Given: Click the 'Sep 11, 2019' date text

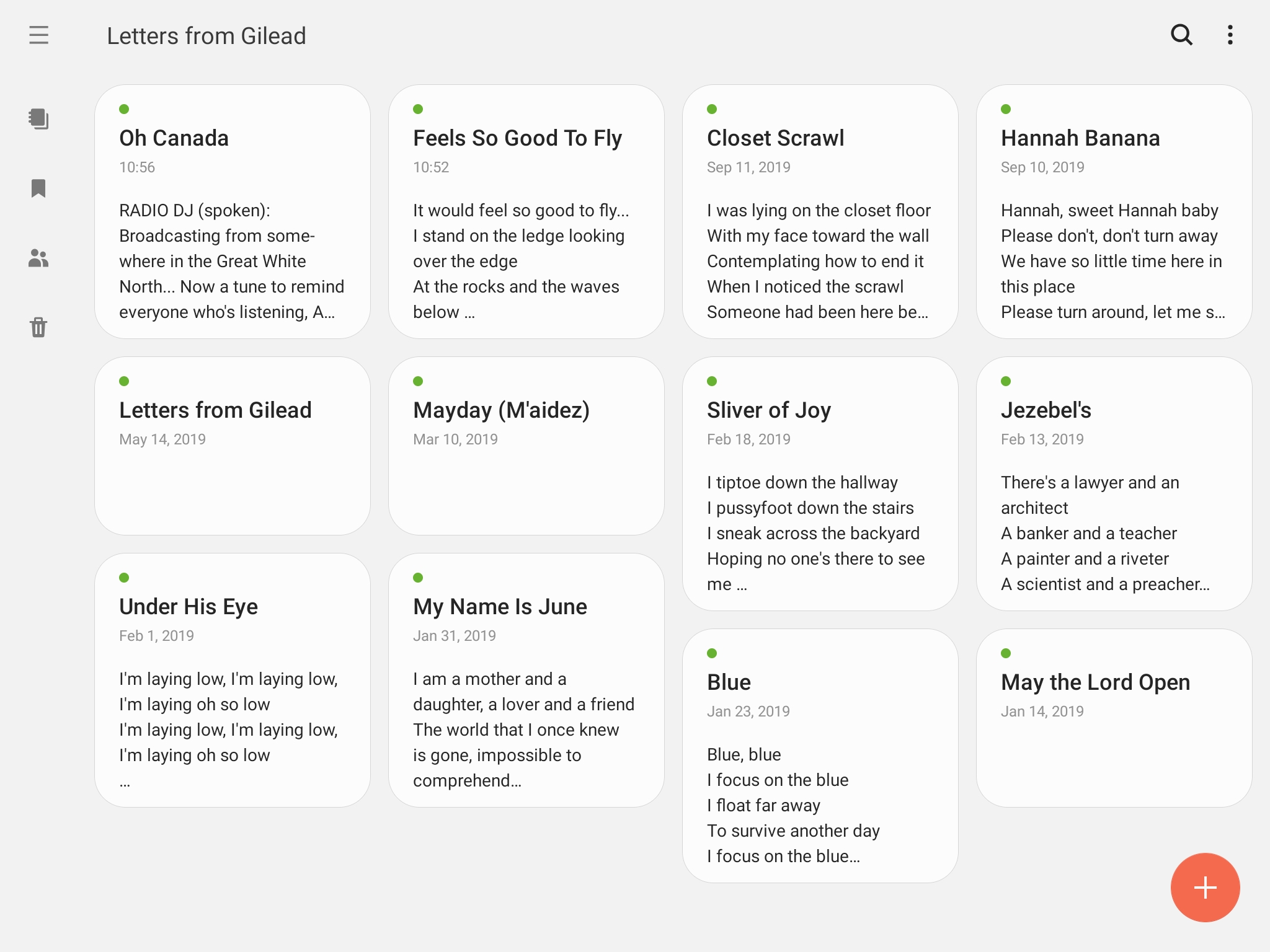Looking at the screenshot, I should 748,167.
